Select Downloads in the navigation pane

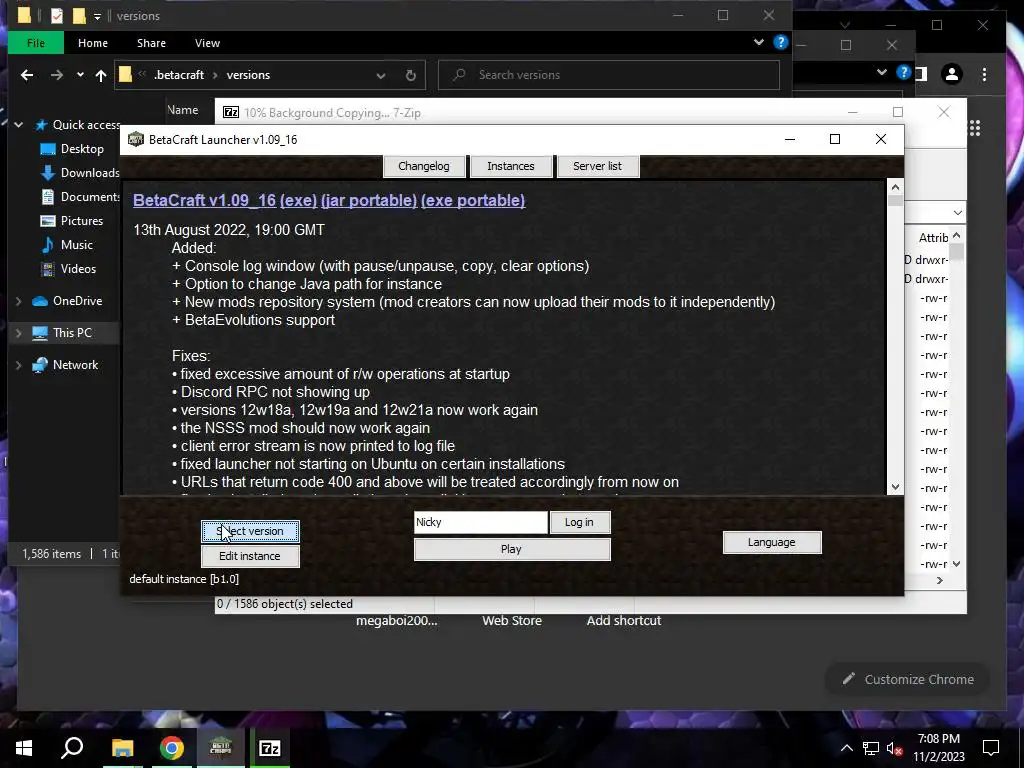click(89, 173)
